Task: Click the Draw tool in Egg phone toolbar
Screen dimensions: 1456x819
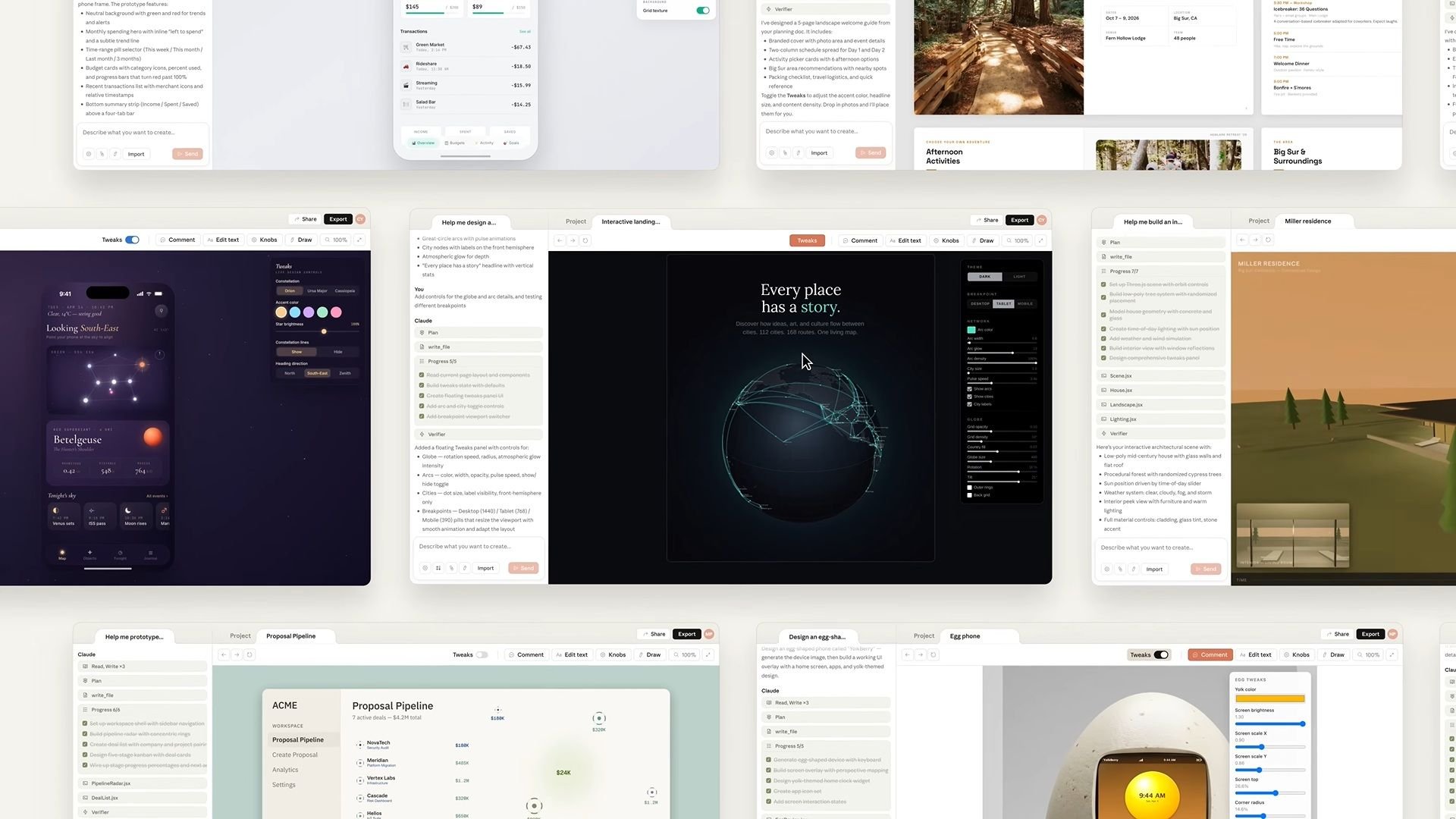Action: click(1332, 654)
